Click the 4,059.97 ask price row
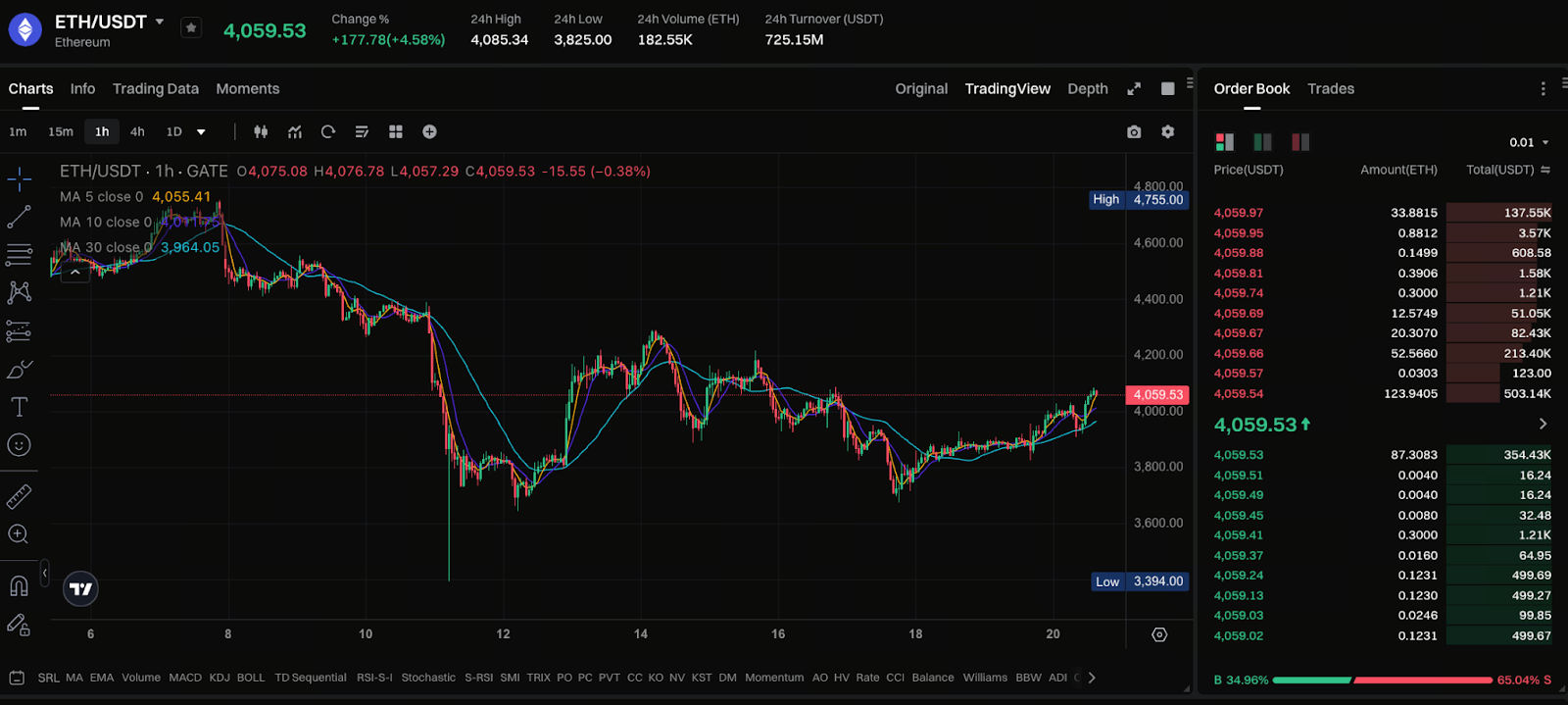1568x705 pixels. click(x=1239, y=213)
